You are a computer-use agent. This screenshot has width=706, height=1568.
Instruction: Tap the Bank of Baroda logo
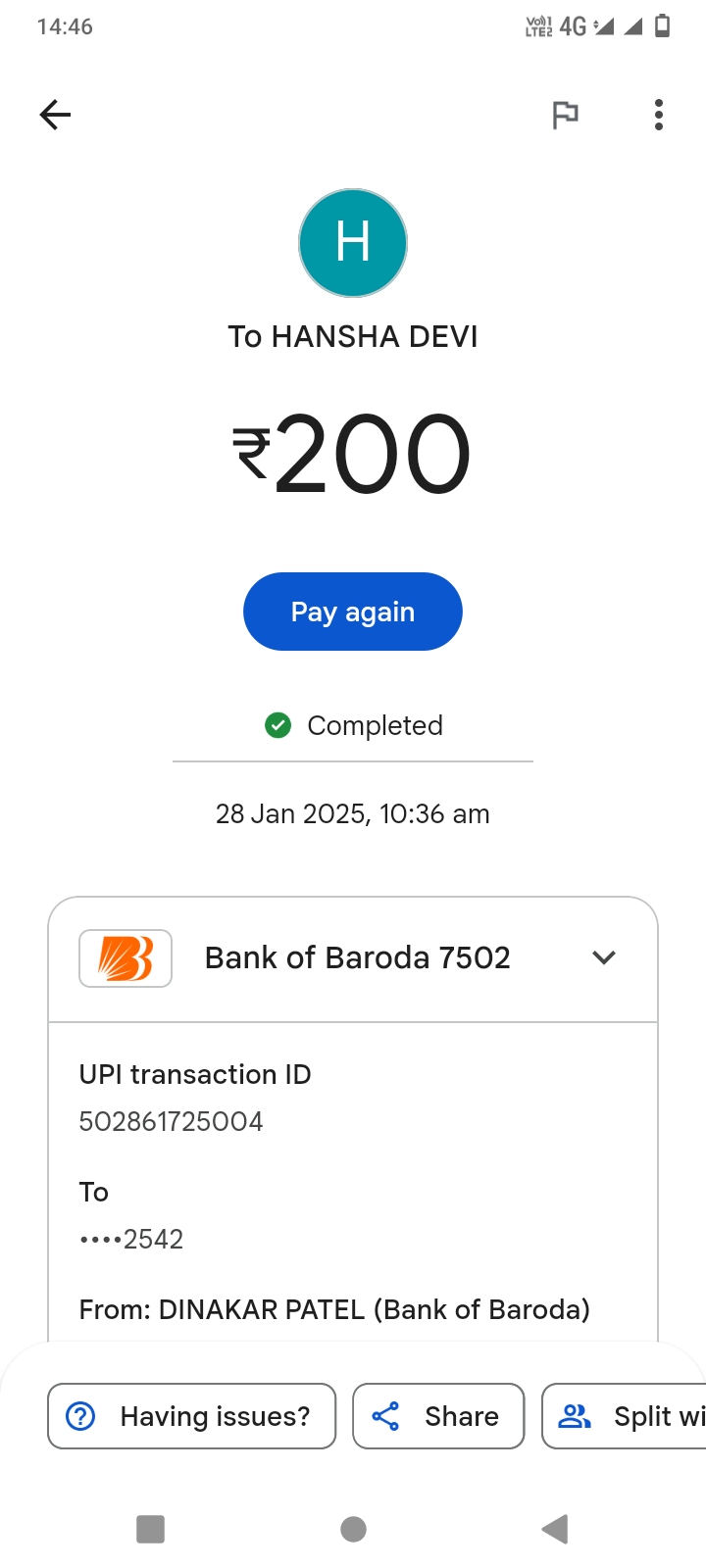tap(126, 957)
